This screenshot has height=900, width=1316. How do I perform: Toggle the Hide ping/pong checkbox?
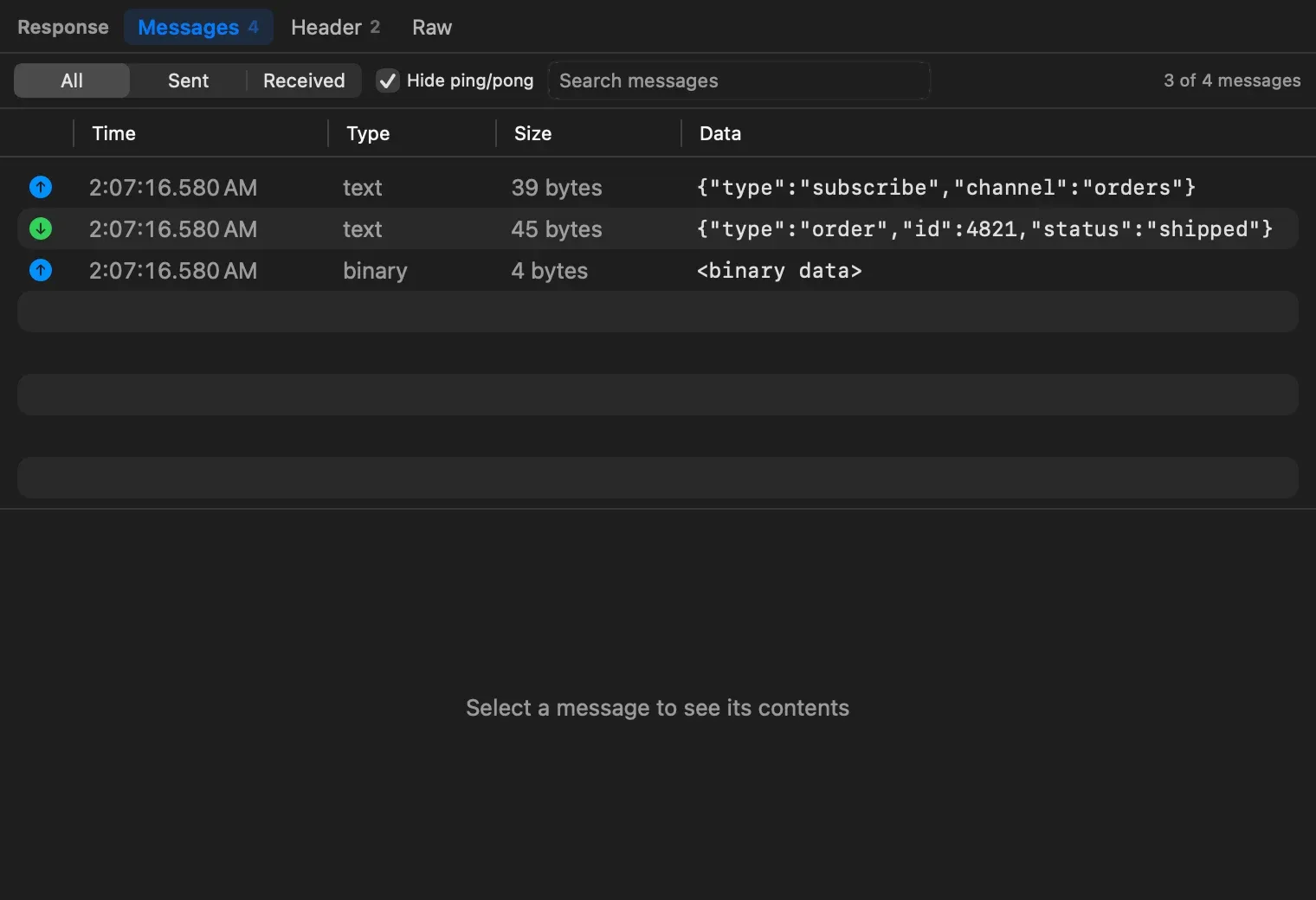pyautogui.click(x=388, y=80)
